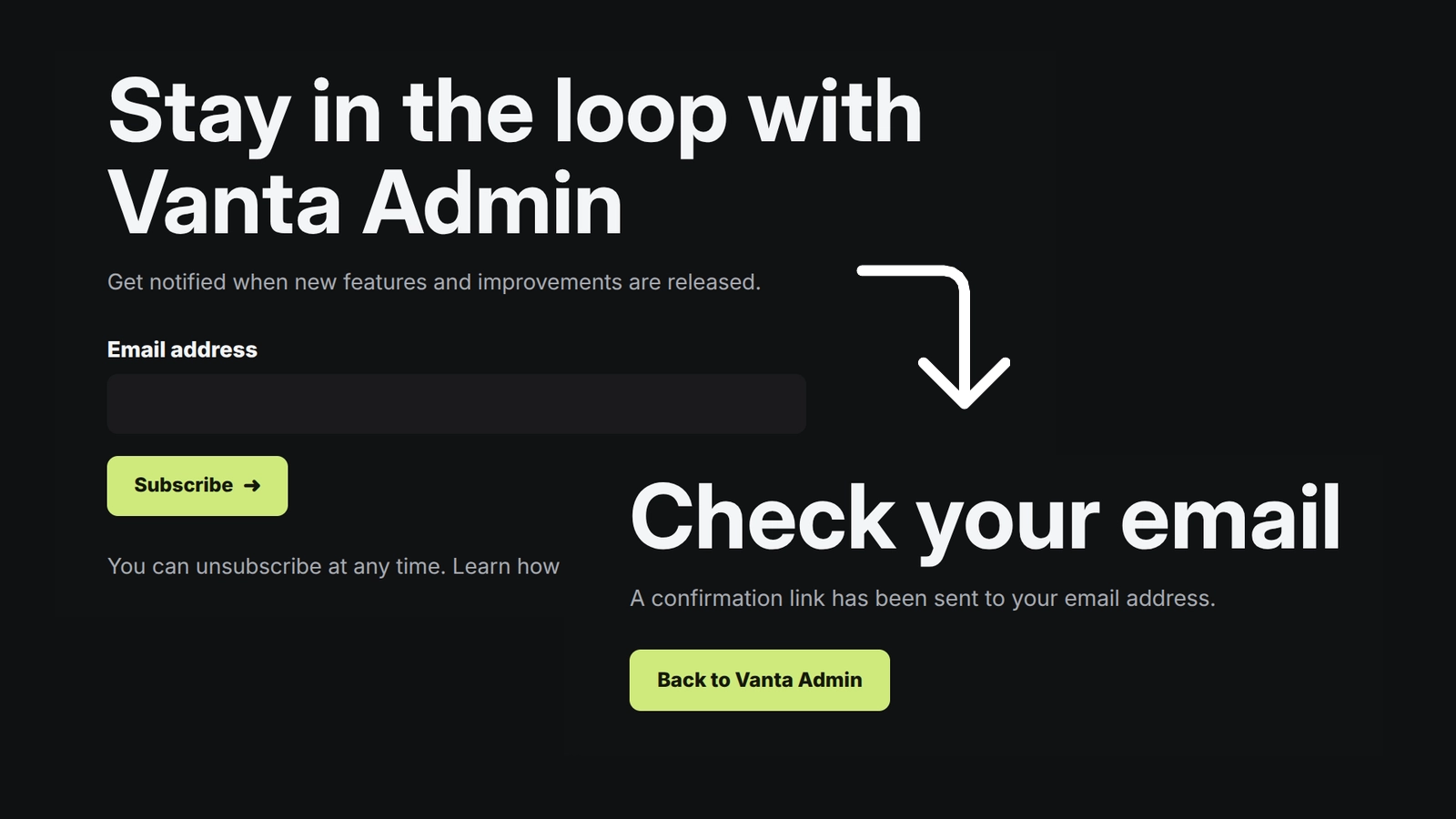Click the Back to Vanta Admin button
The height and width of the screenshot is (819, 1456).
pyautogui.click(x=760, y=680)
